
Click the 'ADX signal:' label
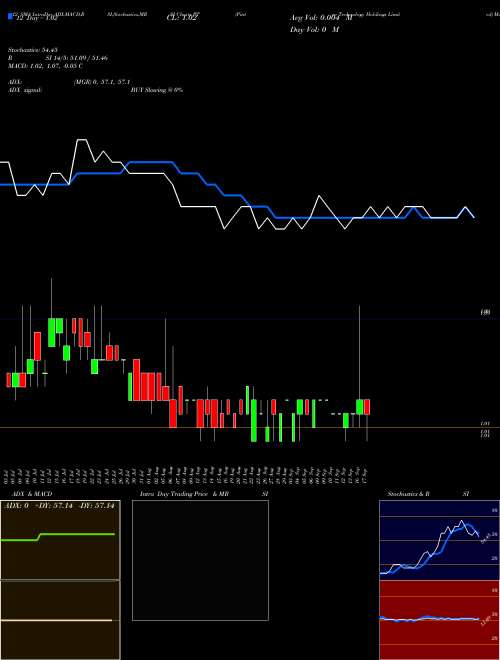pos(25,90)
